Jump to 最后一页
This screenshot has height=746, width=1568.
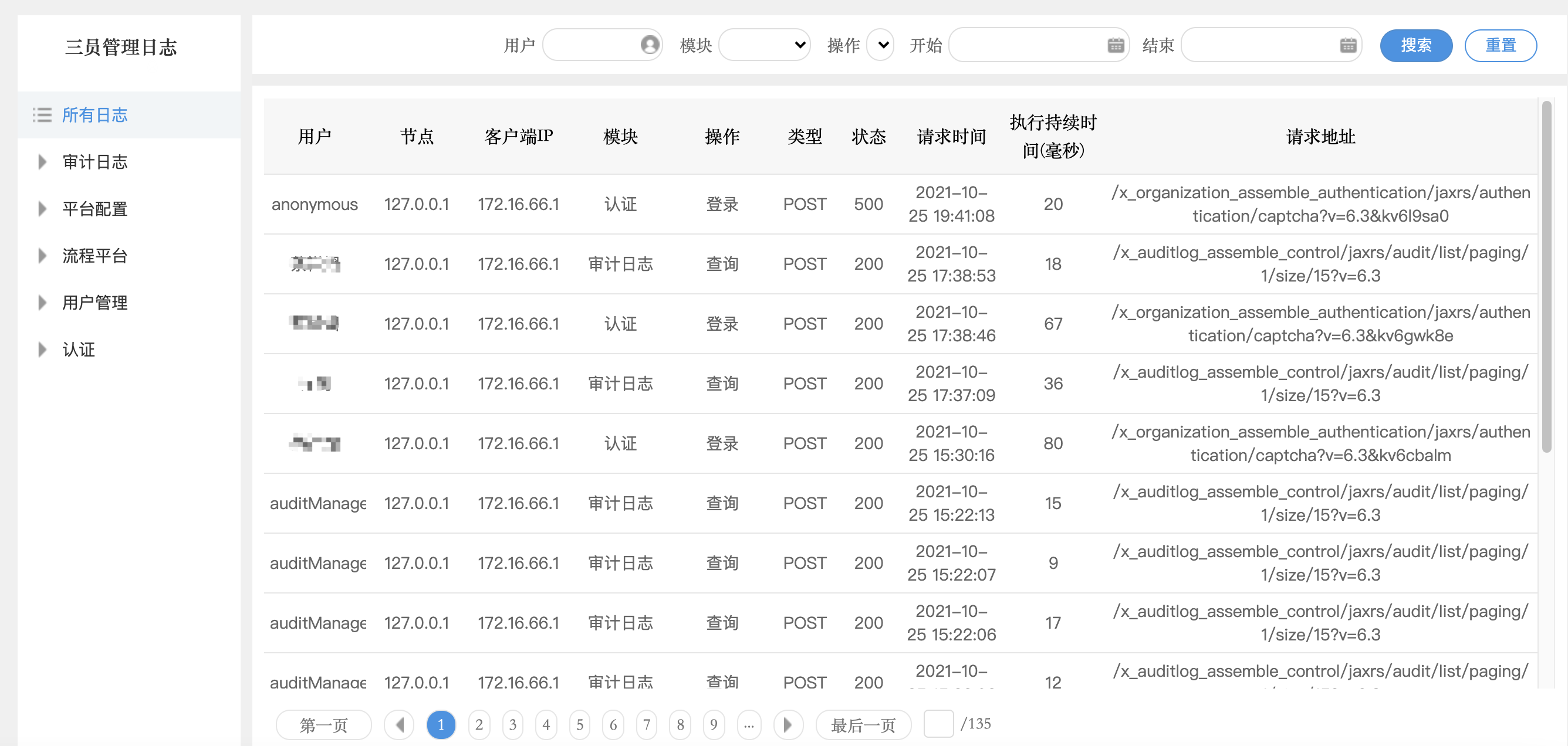(863, 724)
